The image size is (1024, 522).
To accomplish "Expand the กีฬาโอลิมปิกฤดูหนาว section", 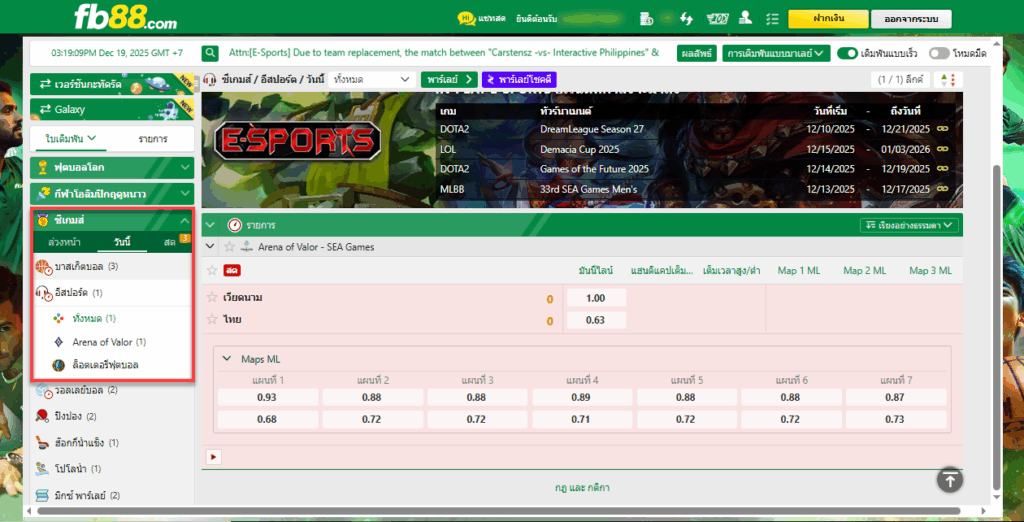I will 112,194.
